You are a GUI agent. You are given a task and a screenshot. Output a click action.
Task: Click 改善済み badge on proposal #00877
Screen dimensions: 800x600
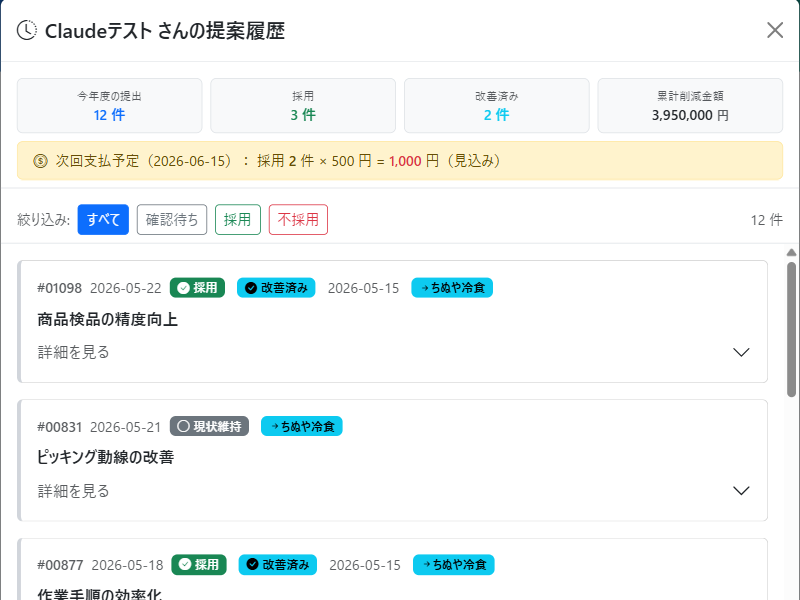(x=278, y=565)
